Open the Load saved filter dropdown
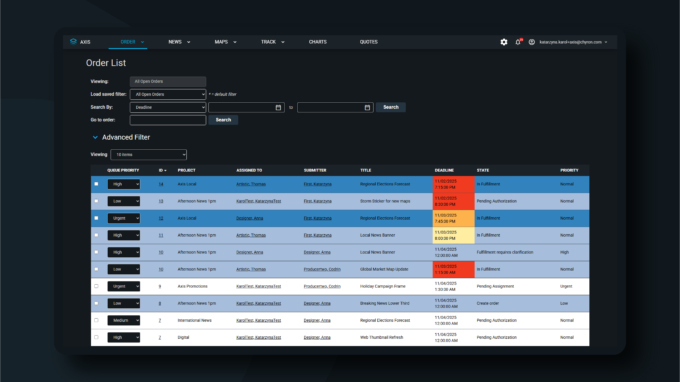The height and width of the screenshot is (382, 680). (x=168, y=95)
